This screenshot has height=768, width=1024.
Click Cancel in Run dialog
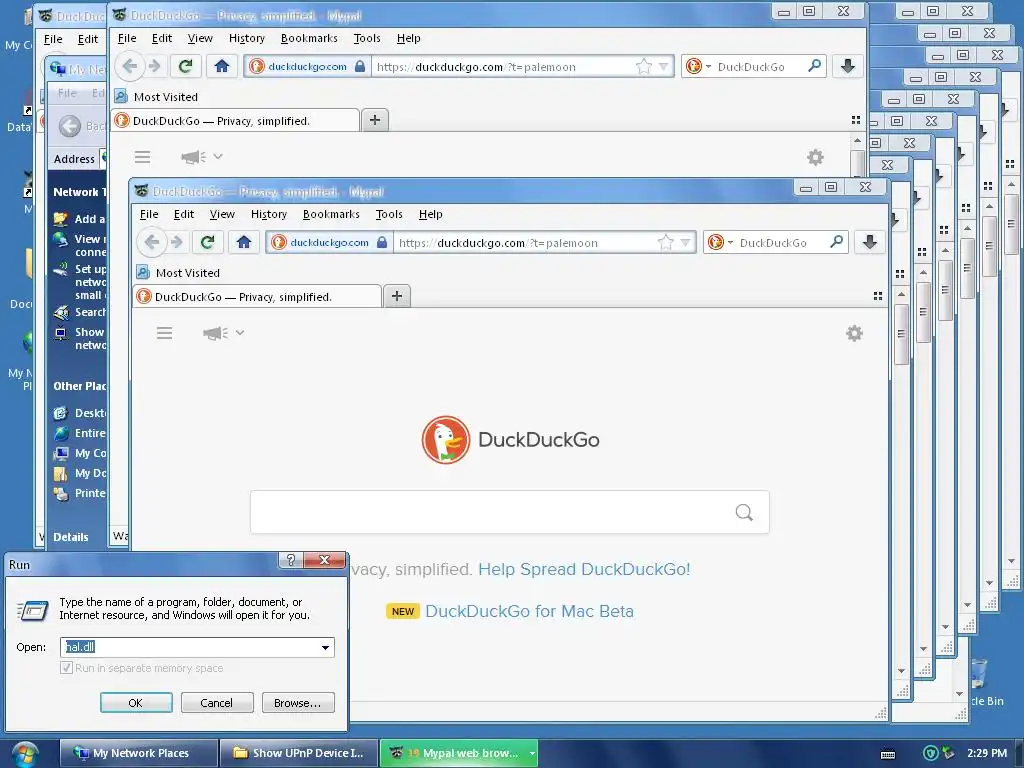pyautogui.click(x=217, y=703)
